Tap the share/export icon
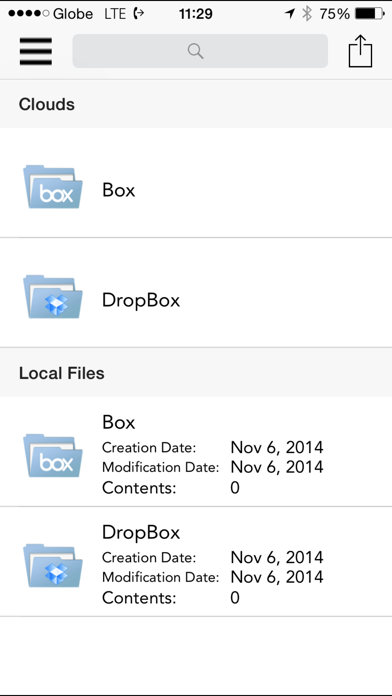The height and width of the screenshot is (696, 392). tap(360, 51)
